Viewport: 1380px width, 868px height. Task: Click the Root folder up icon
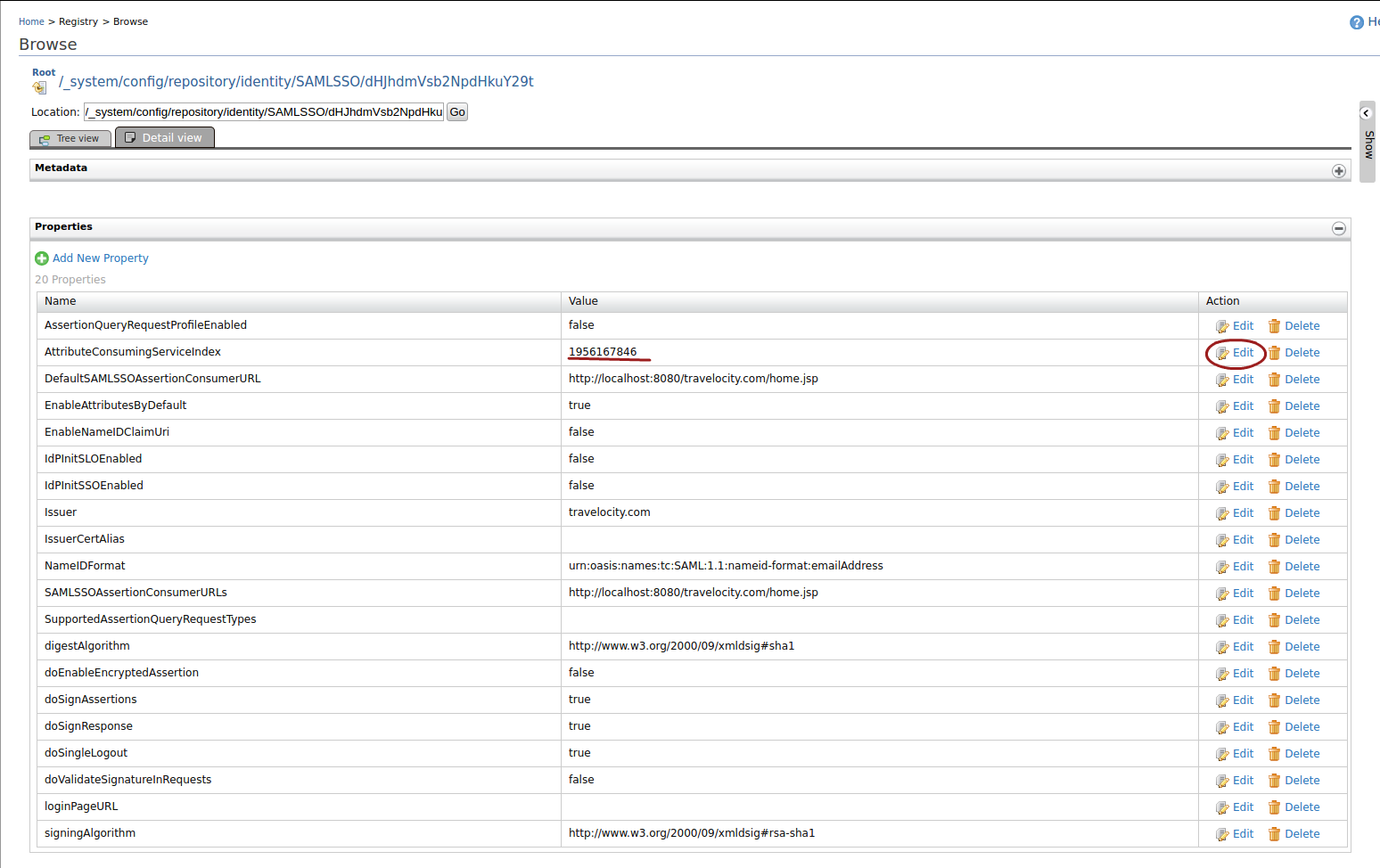click(x=39, y=87)
